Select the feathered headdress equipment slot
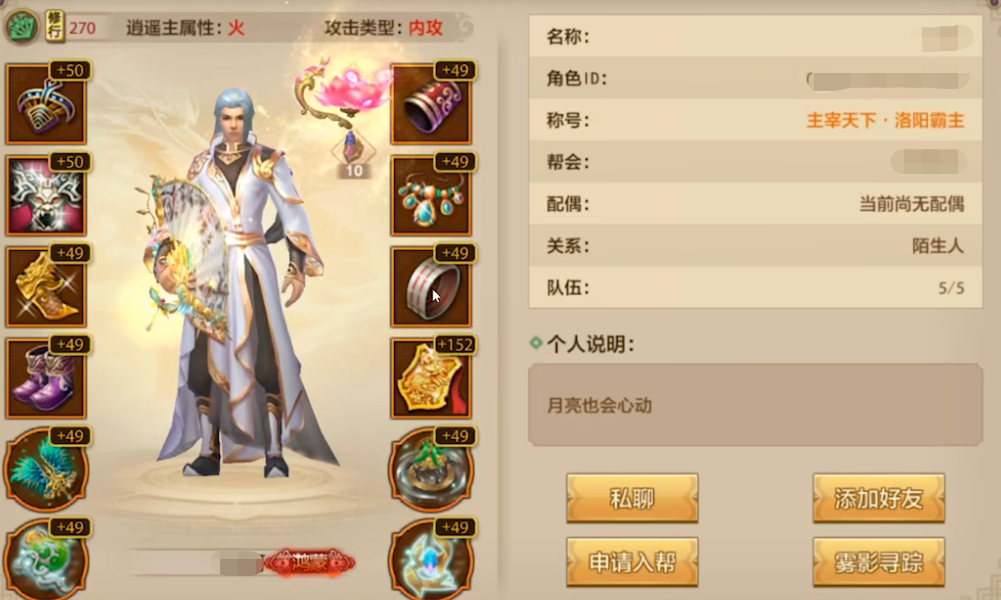 [x=46, y=103]
